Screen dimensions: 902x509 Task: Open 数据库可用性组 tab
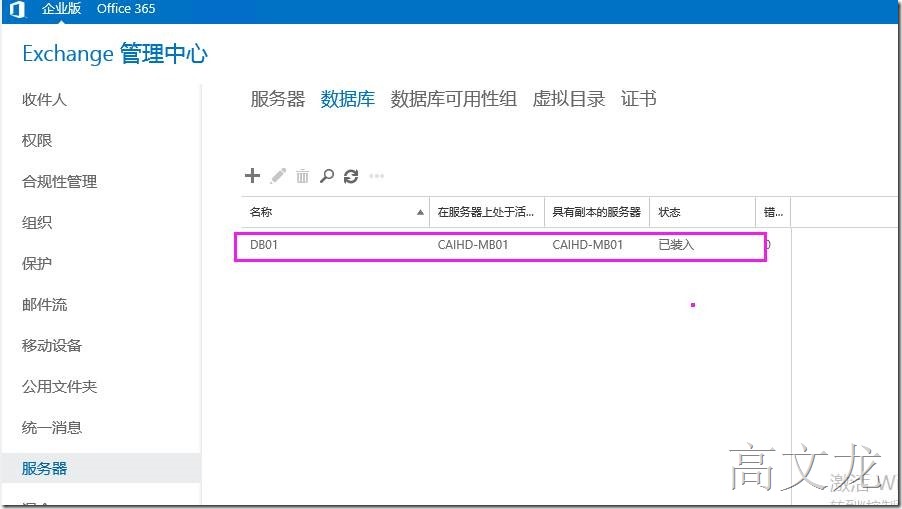pos(453,99)
